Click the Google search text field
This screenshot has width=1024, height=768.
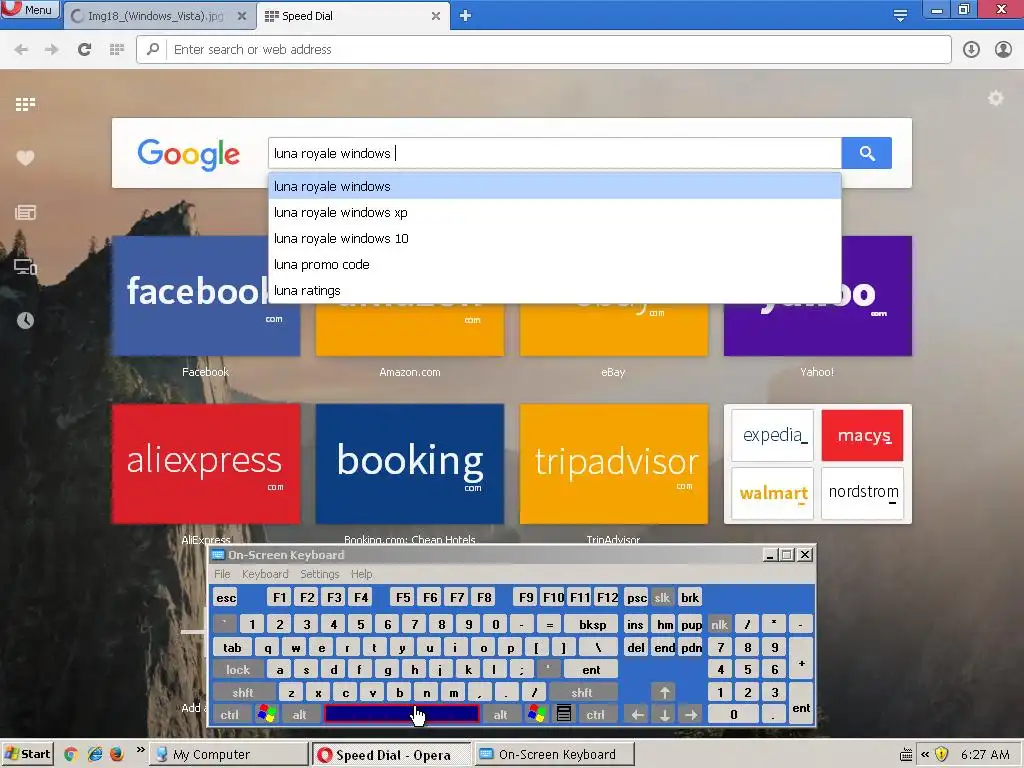tap(554, 153)
